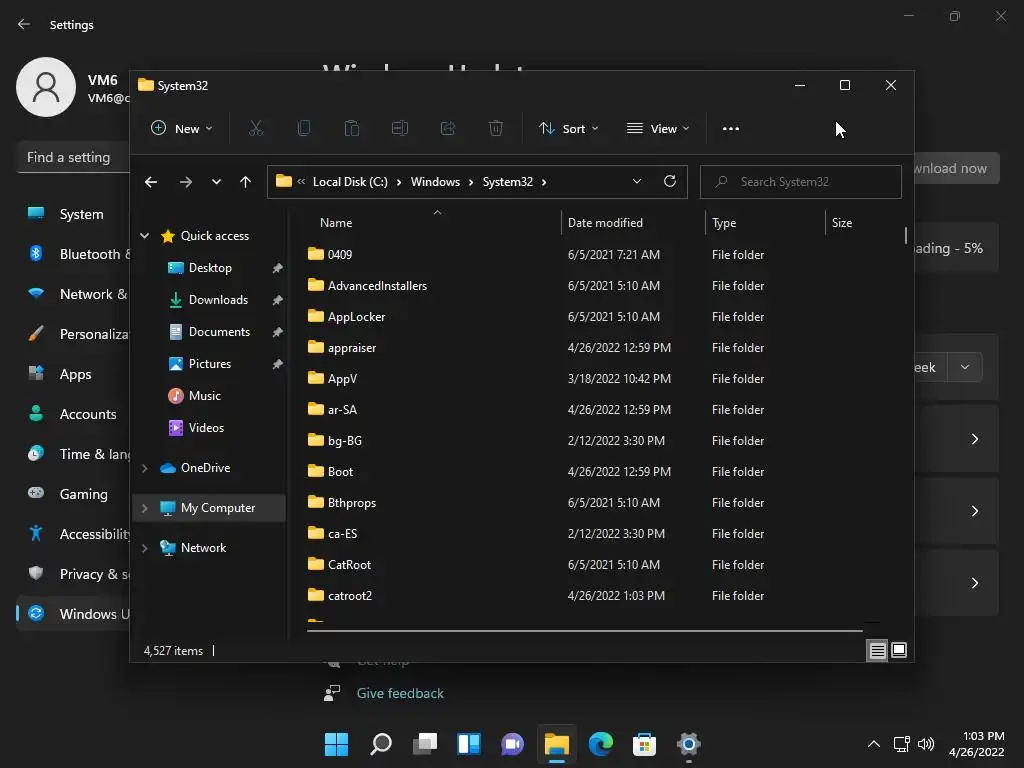Launch Microsoft Edge from the taskbar
The image size is (1024, 768).
click(x=601, y=744)
